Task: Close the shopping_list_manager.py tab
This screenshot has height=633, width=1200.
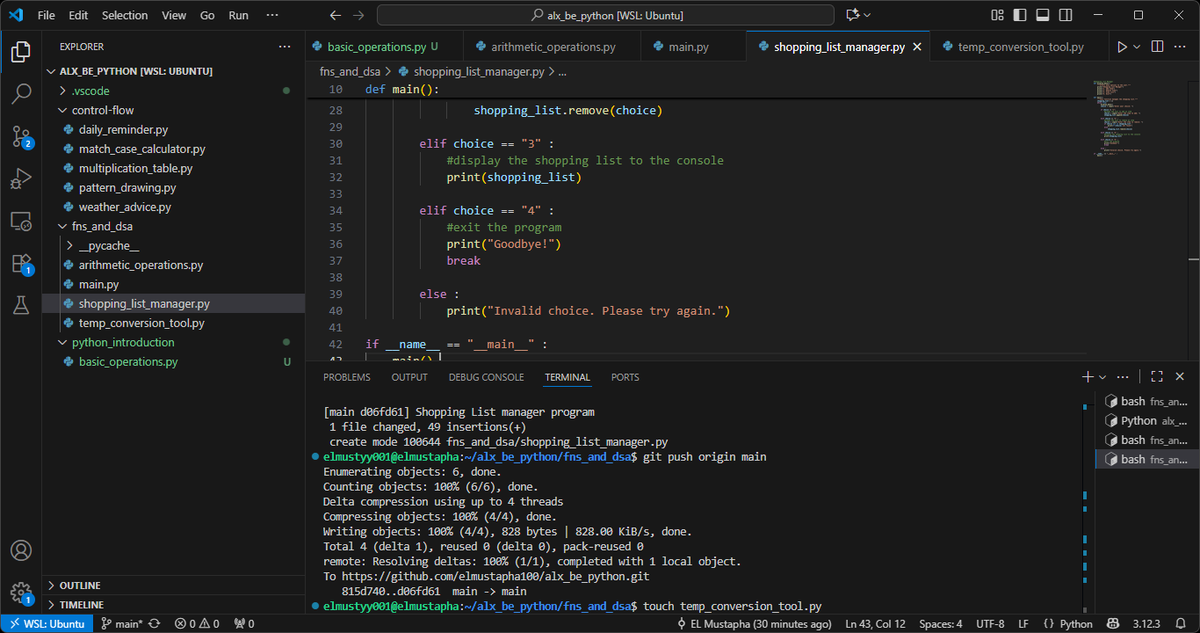Action: point(917,47)
